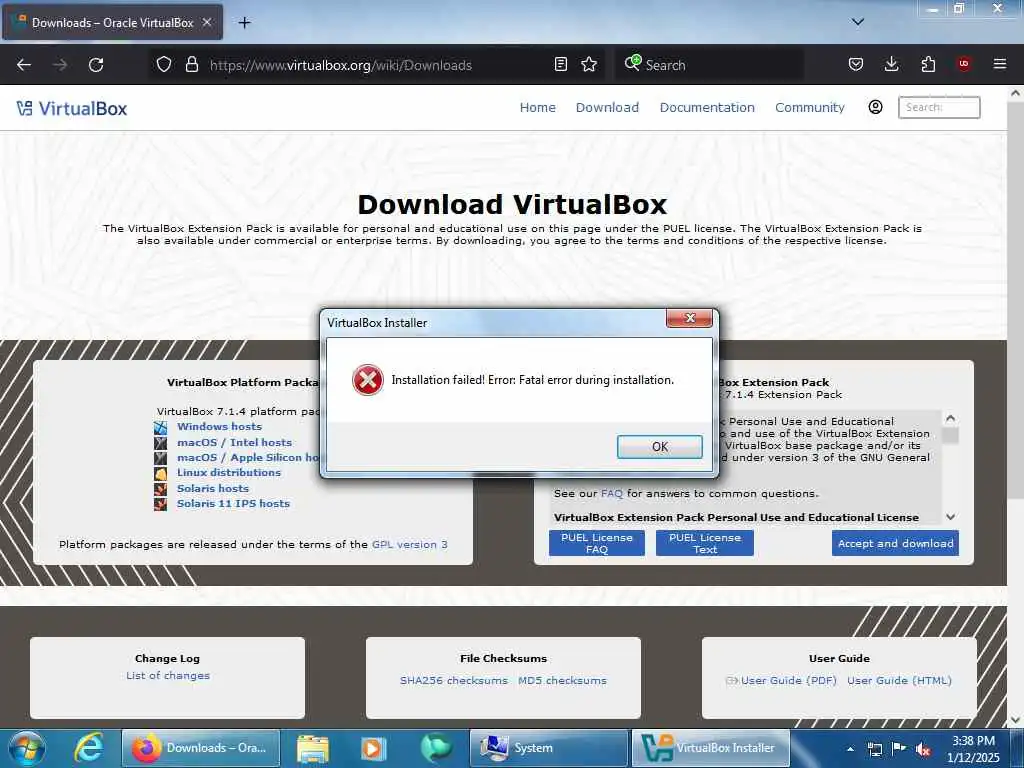Click the VirtualBox site search field
This screenshot has width=1024, height=768.
pyautogui.click(x=939, y=107)
